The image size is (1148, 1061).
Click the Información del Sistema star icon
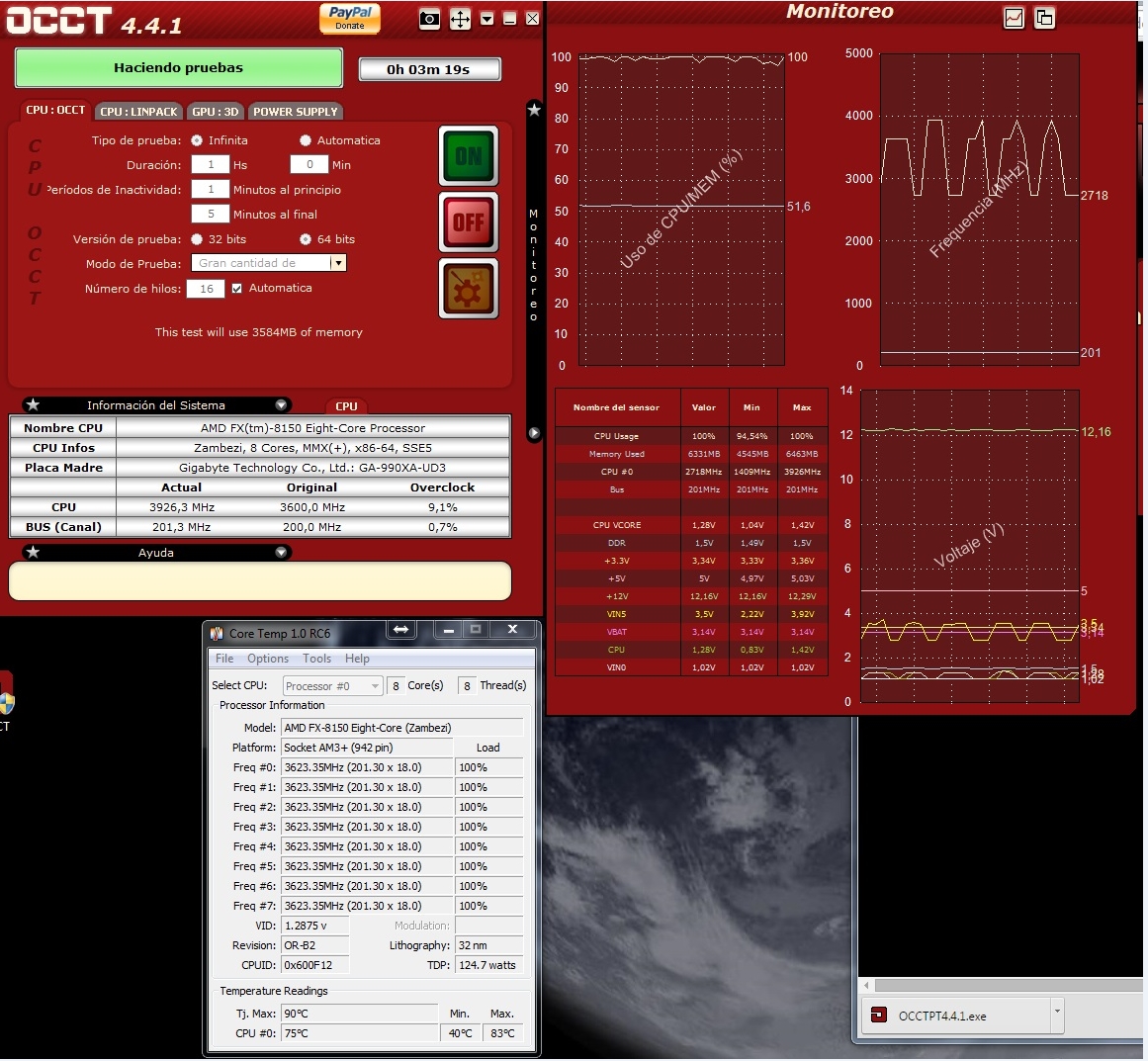[33, 405]
